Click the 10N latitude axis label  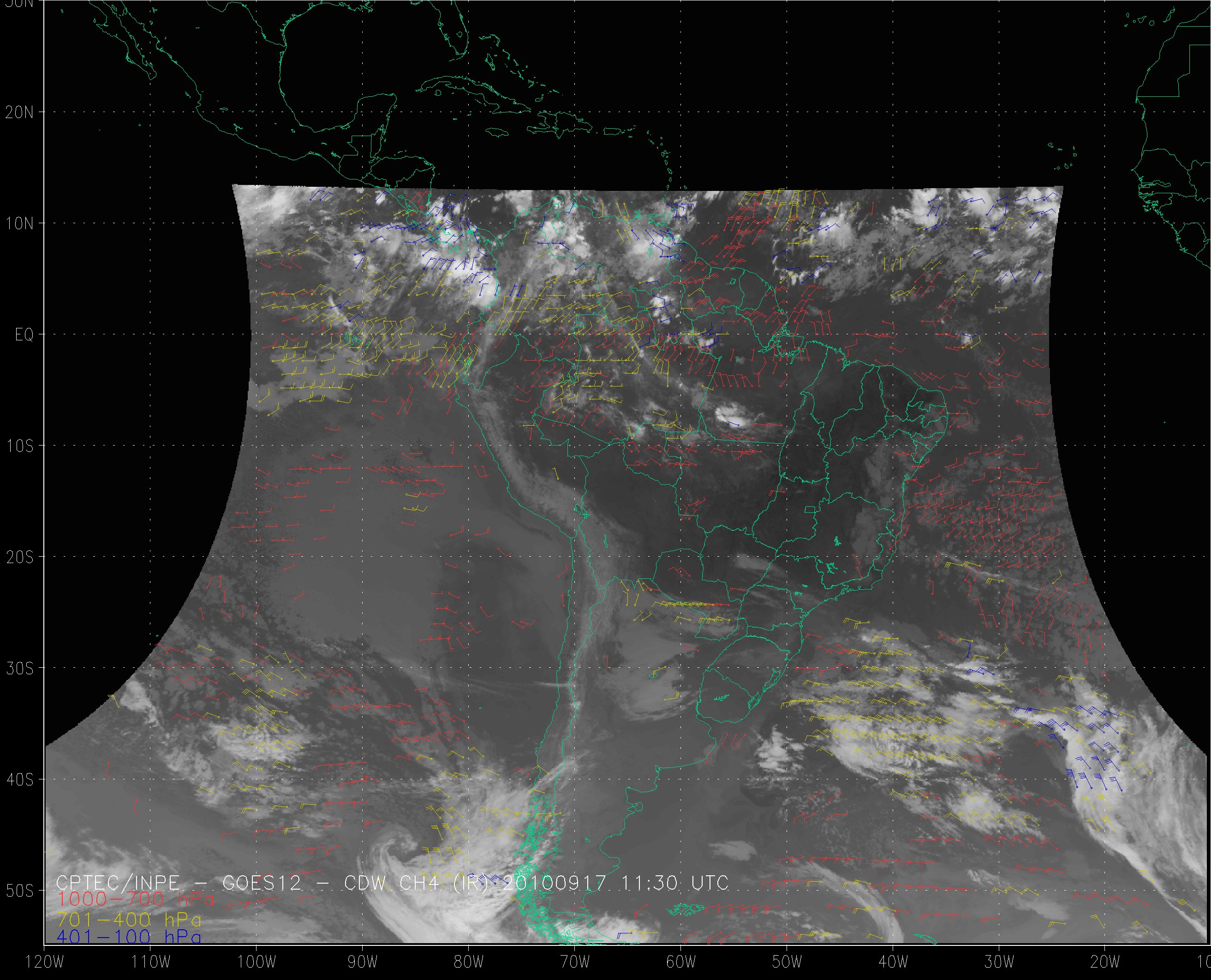pyautogui.click(x=19, y=224)
